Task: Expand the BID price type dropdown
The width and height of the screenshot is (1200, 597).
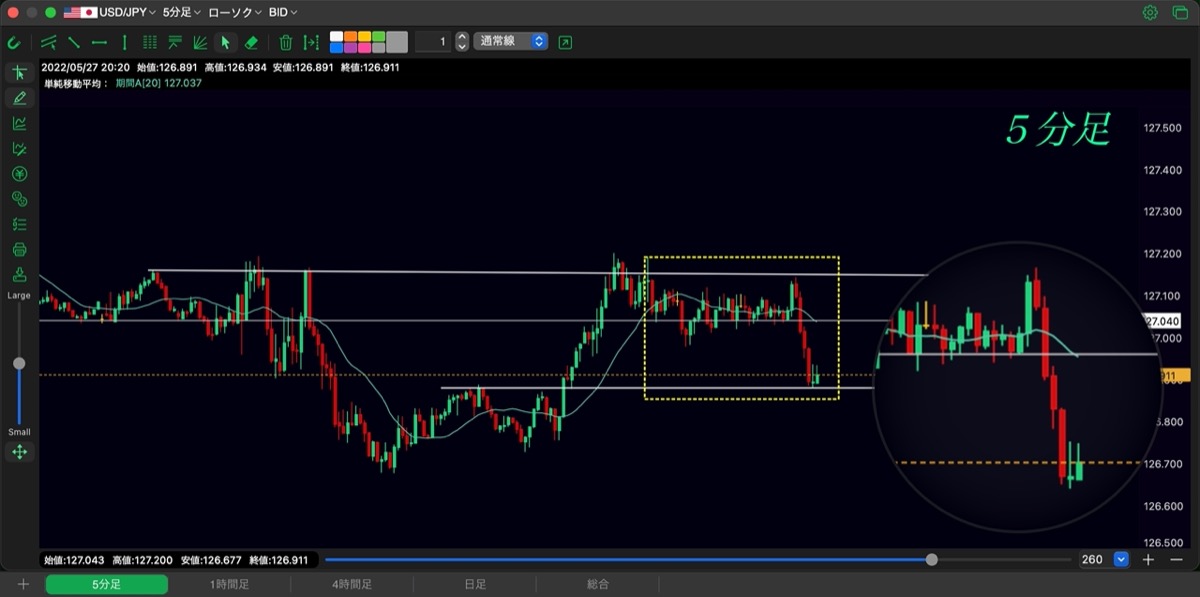Action: 283,13
